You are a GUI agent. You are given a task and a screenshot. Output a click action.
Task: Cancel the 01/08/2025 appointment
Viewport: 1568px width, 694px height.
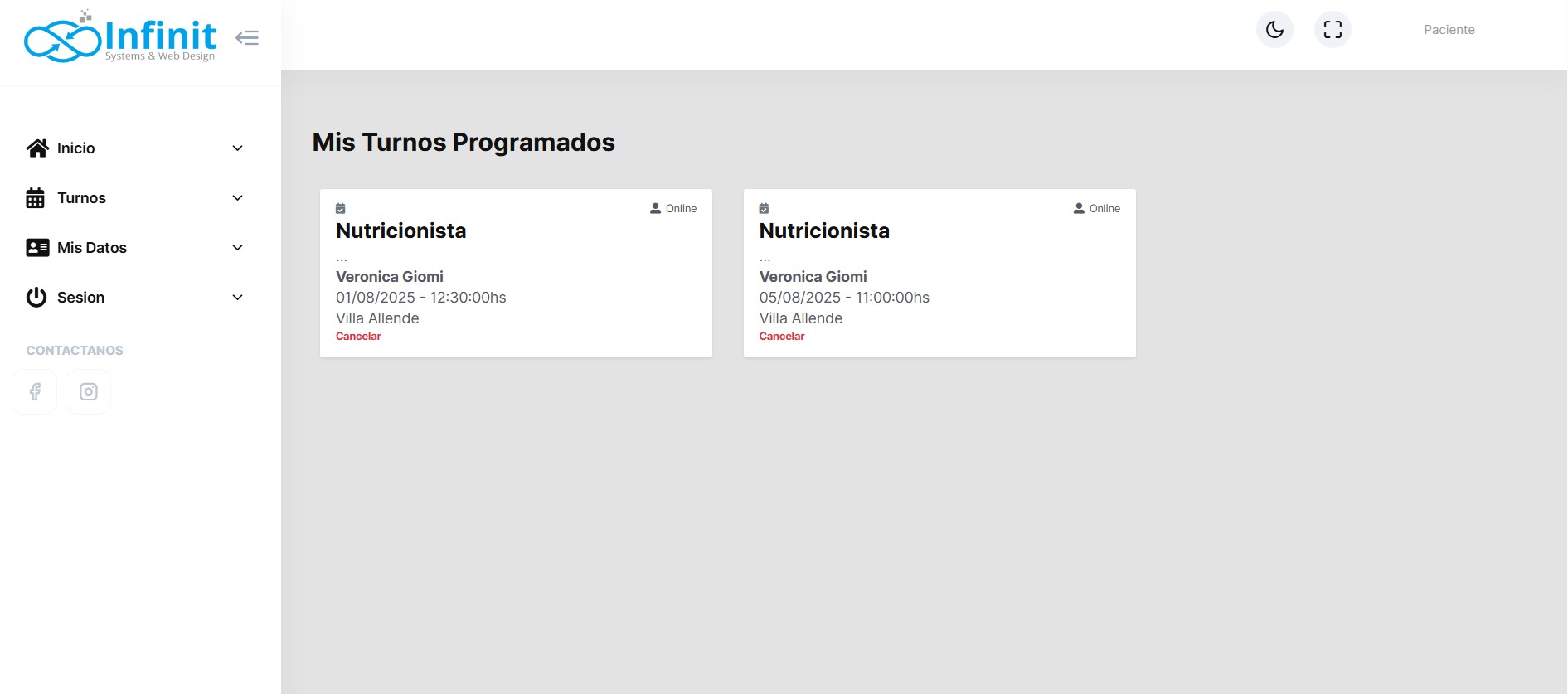[x=358, y=337]
